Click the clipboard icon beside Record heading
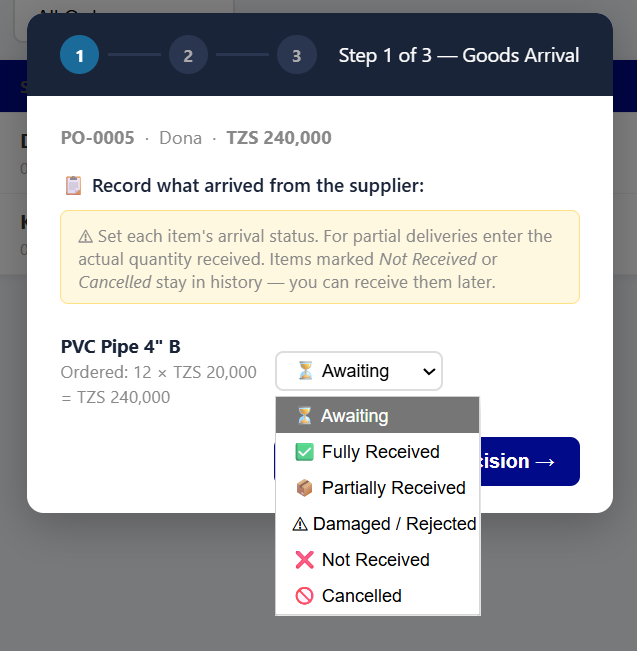 pos(73,185)
